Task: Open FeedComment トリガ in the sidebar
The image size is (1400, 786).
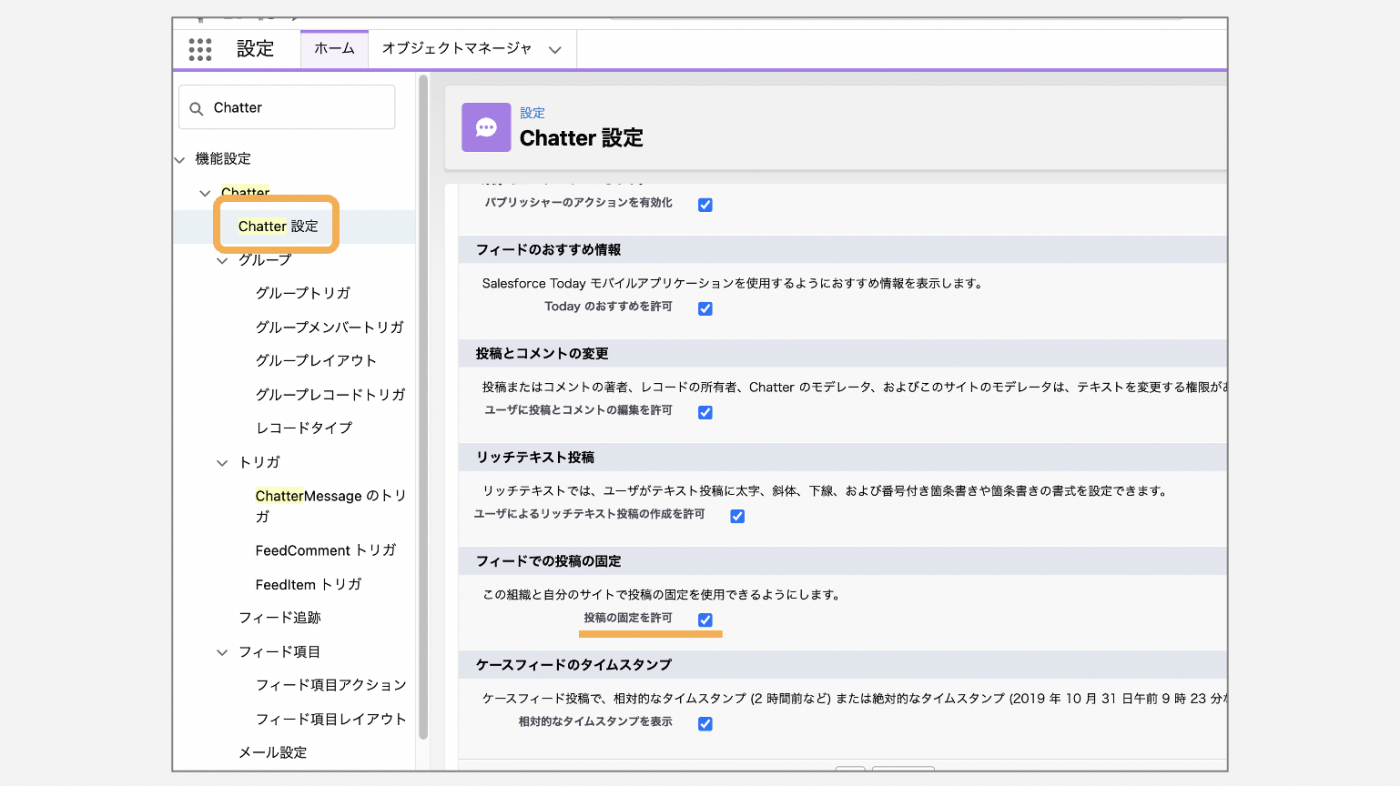Action: click(326, 550)
